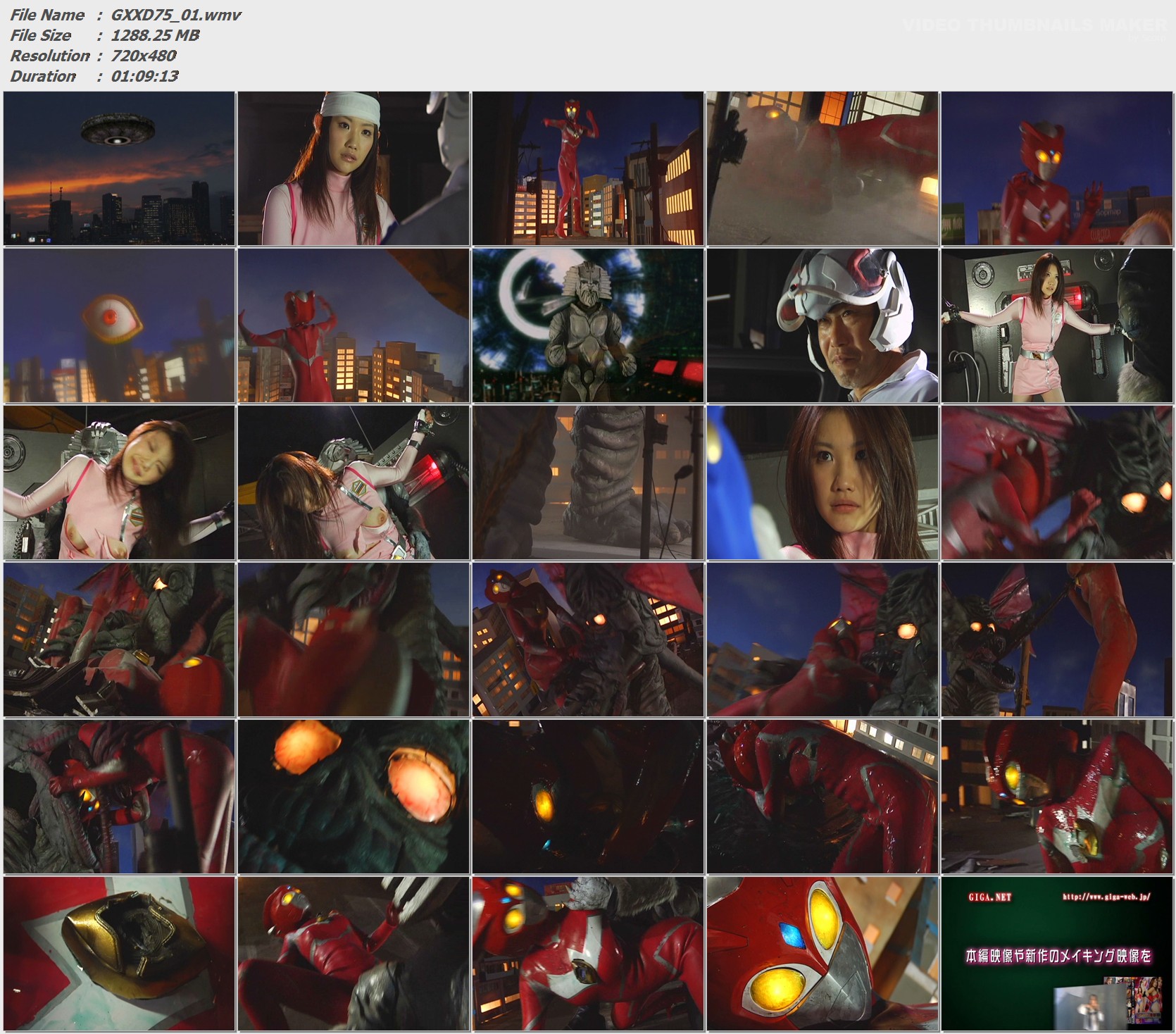Viewport: 1176px width, 1034px height.
Task: Click the 'Resolution' label
Action: coord(50,56)
